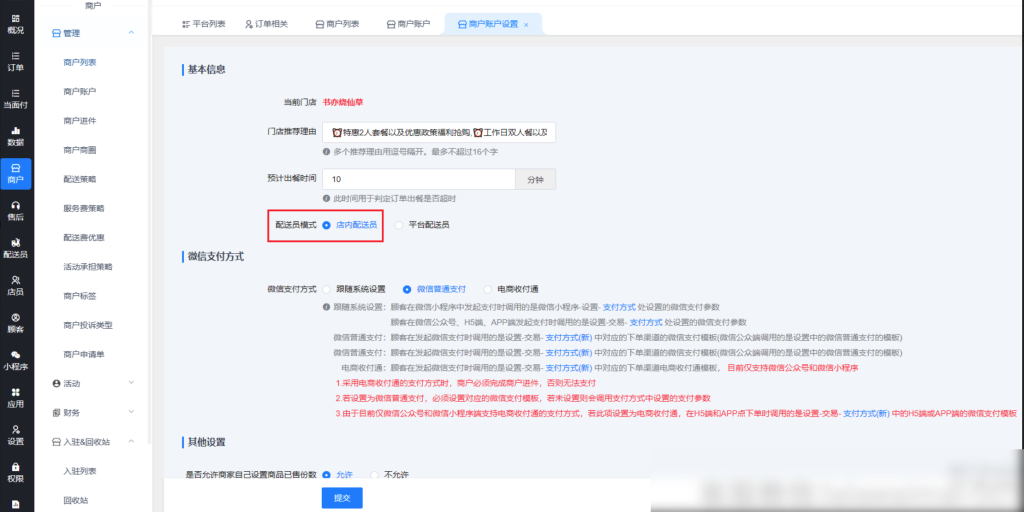Collapse the 管理 menu section
1024x512 pixels.
tap(131, 33)
